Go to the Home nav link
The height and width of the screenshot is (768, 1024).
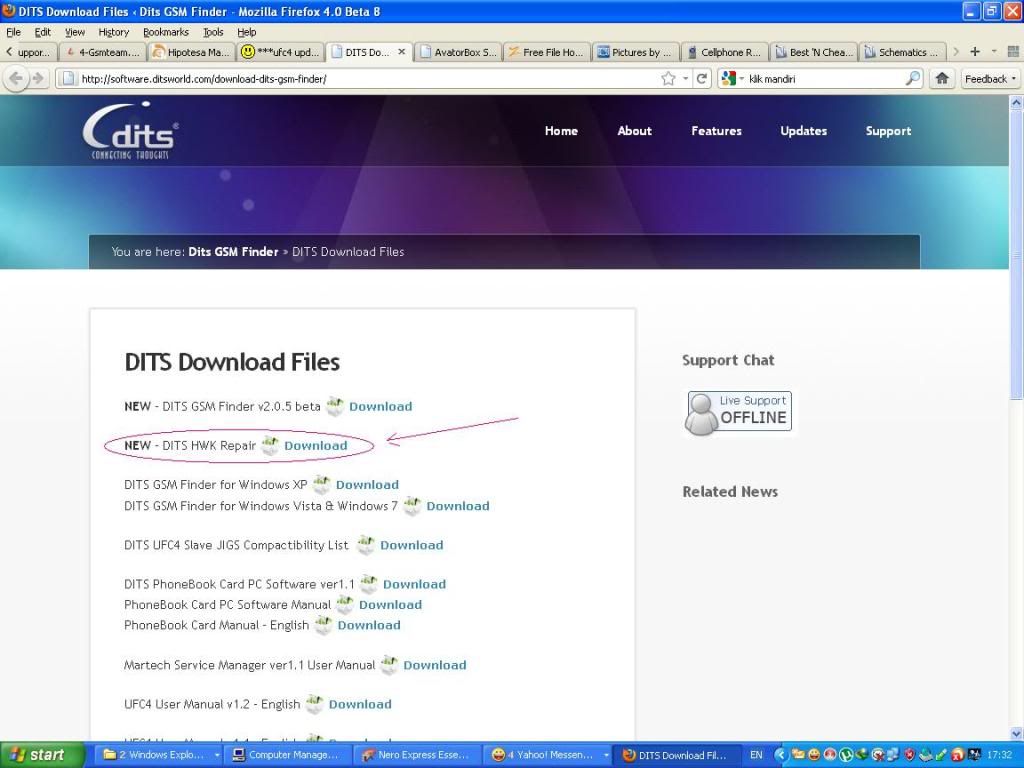pyautogui.click(x=561, y=131)
